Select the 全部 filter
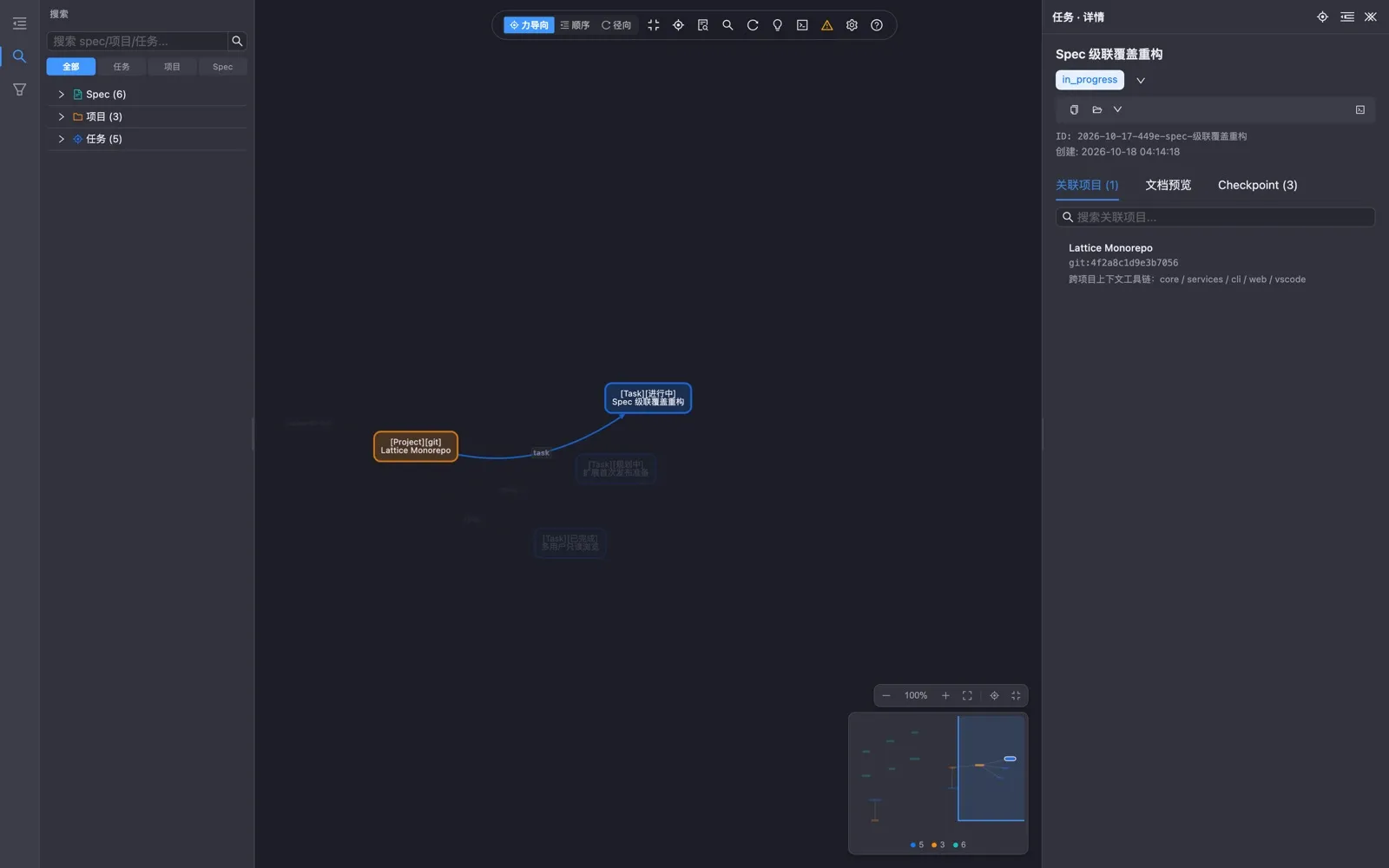The height and width of the screenshot is (868, 1389). [x=71, y=67]
